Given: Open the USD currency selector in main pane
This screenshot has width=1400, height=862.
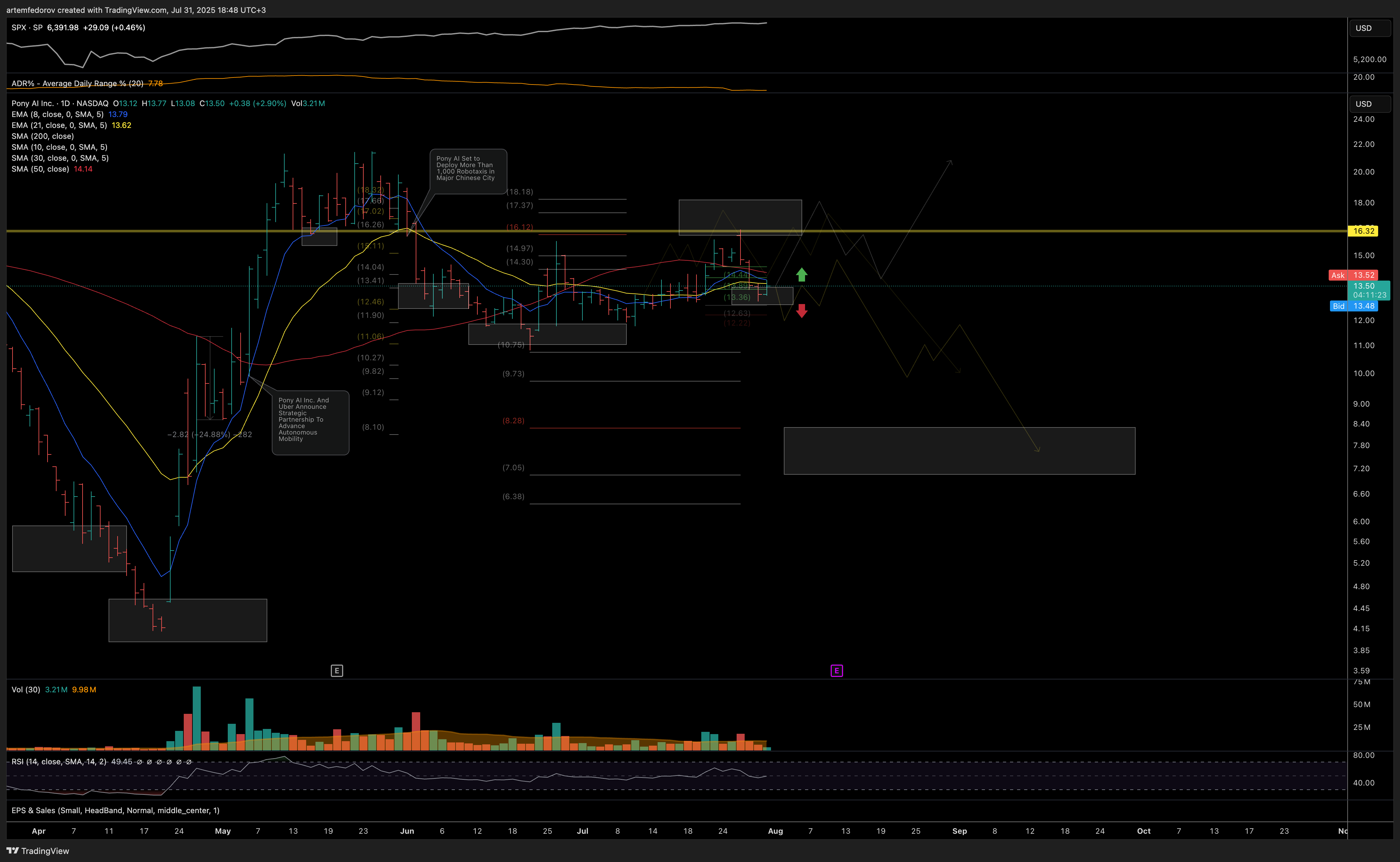Looking at the screenshot, I should (x=1370, y=104).
